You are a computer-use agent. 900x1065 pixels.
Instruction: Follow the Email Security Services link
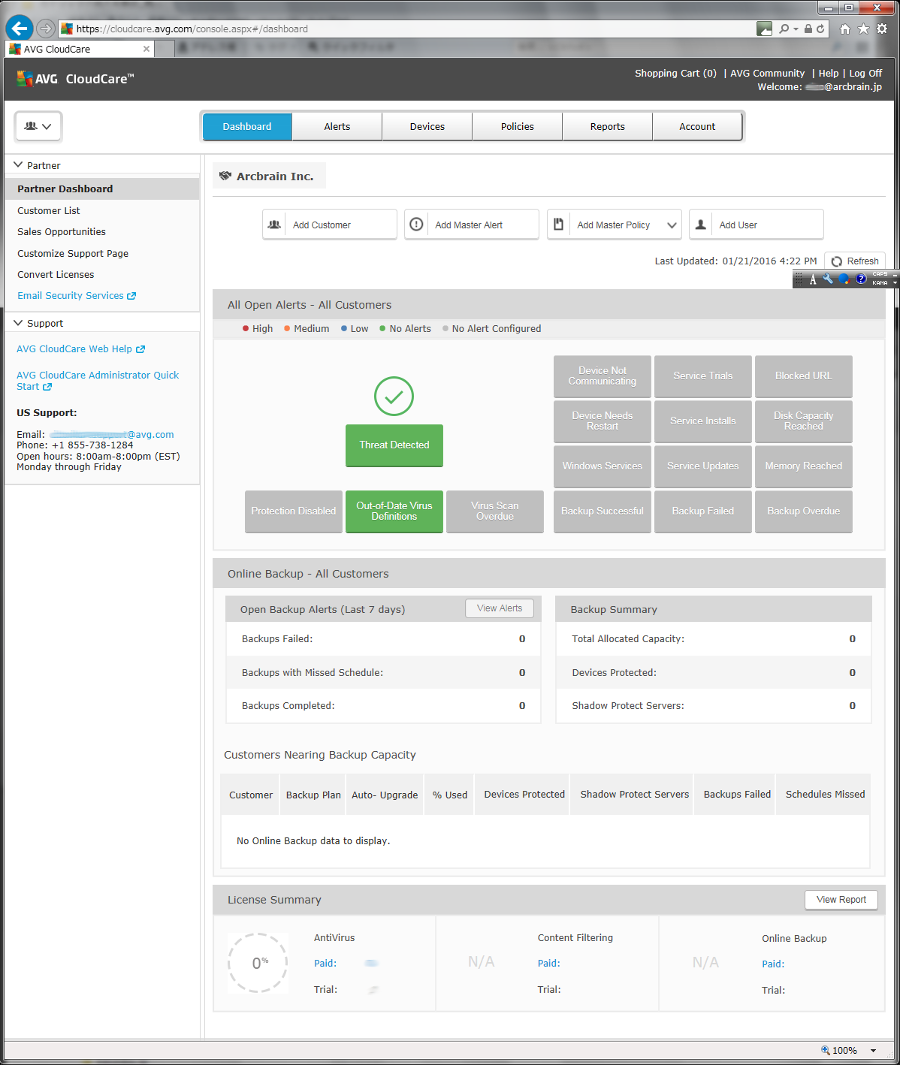pyautogui.click(x=77, y=295)
